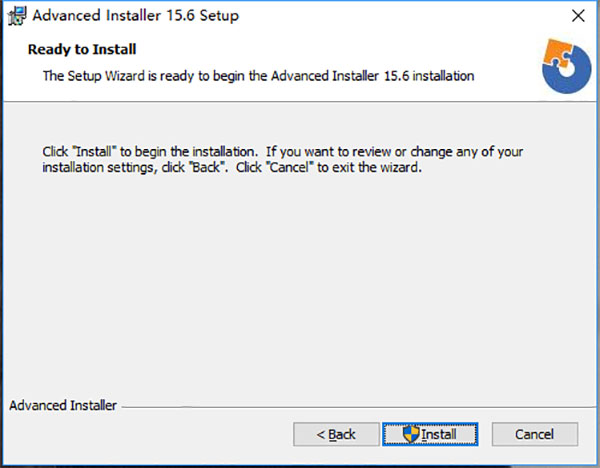Click the 'Setup Wizard is ready' subtitle text
Viewport: 600px width, 468px height.
[258, 76]
